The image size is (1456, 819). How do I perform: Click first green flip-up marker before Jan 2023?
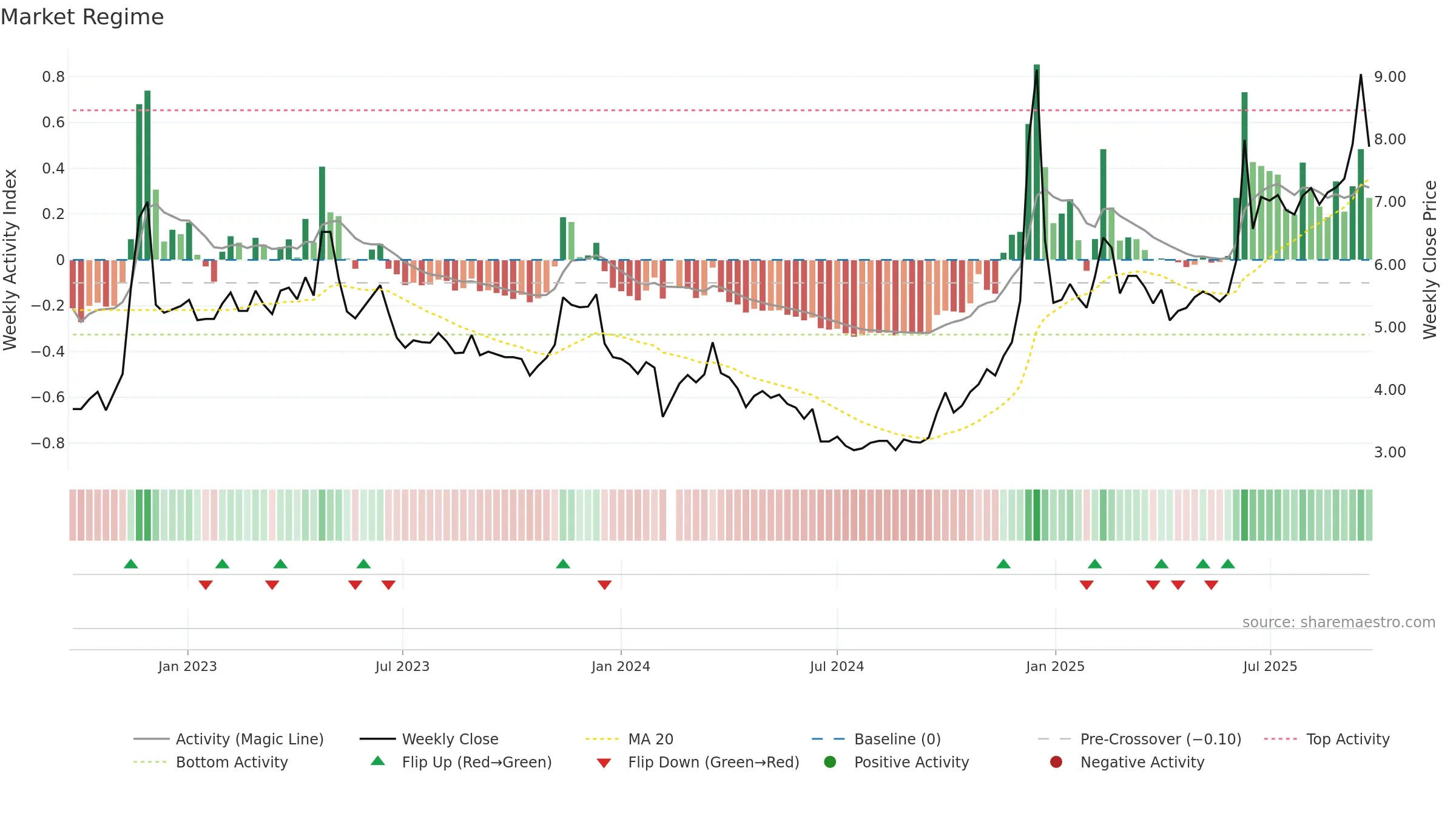[131, 564]
